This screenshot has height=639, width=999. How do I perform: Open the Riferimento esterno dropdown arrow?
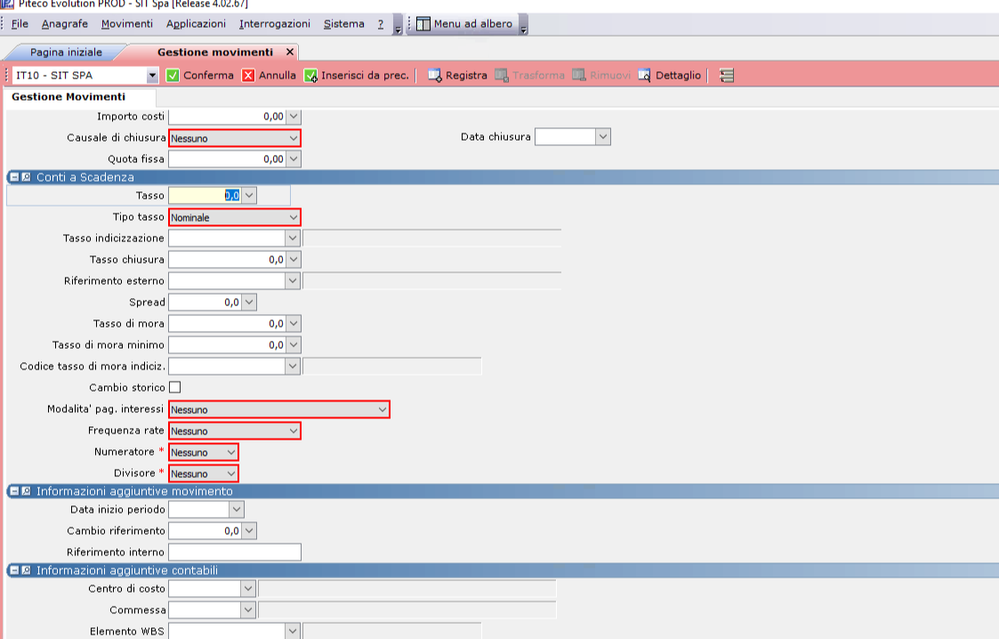pyautogui.click(x=292, y=281)
